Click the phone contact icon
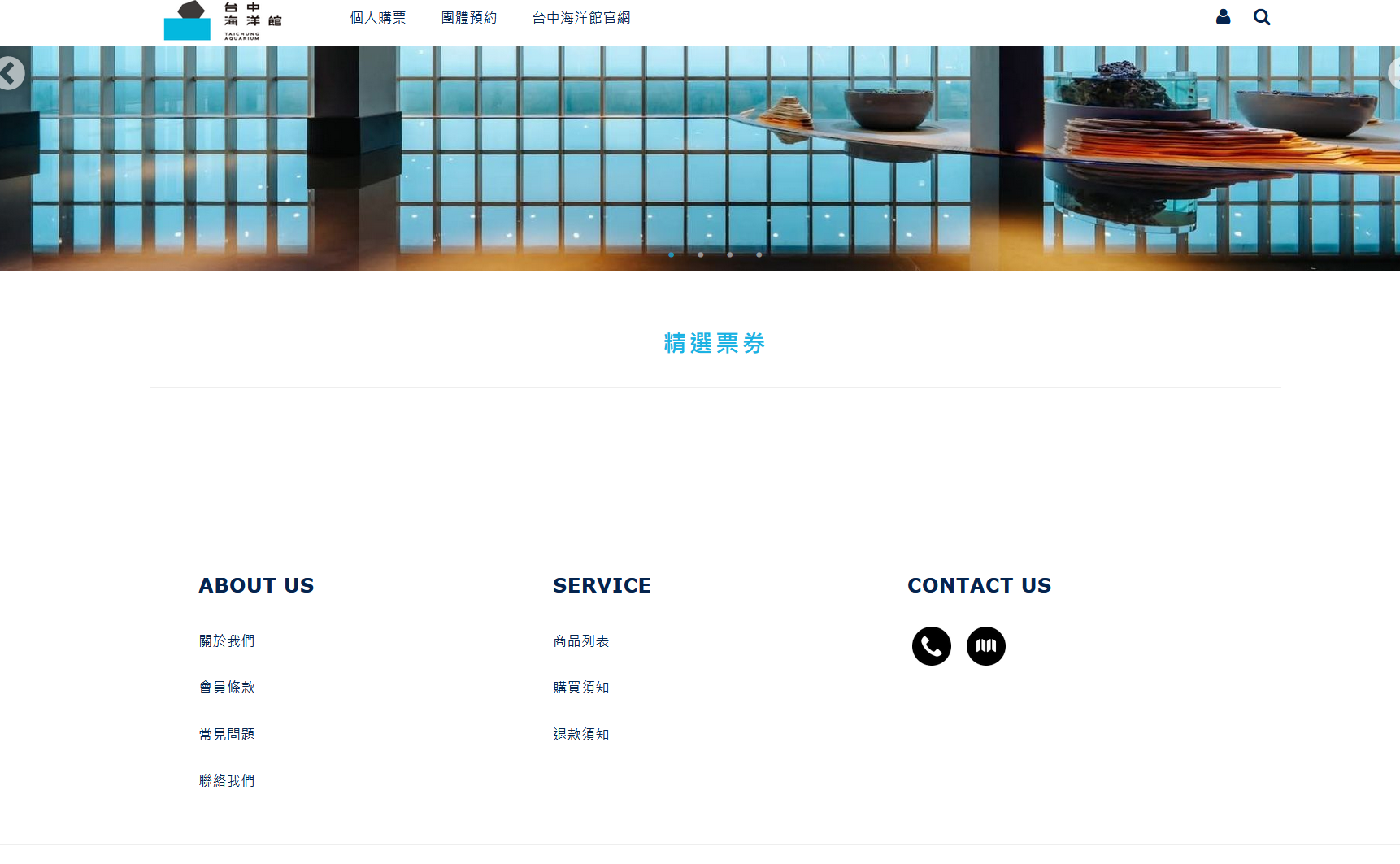The height and width of the screenshot is (864, 1400). [x=931, y=646]
